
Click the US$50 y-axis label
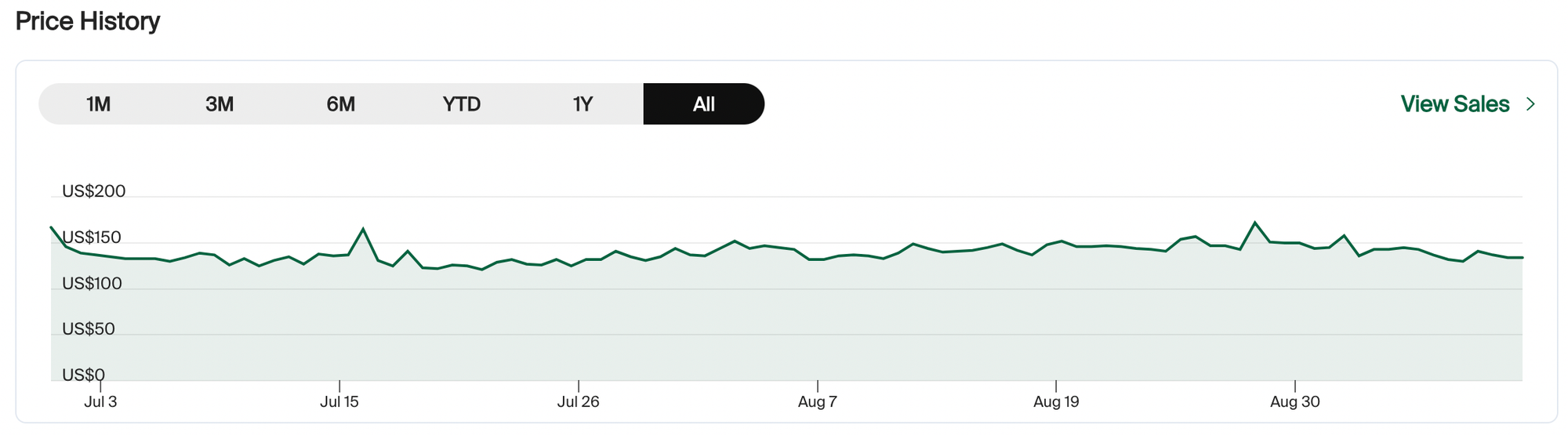click(x=88, y=329)
